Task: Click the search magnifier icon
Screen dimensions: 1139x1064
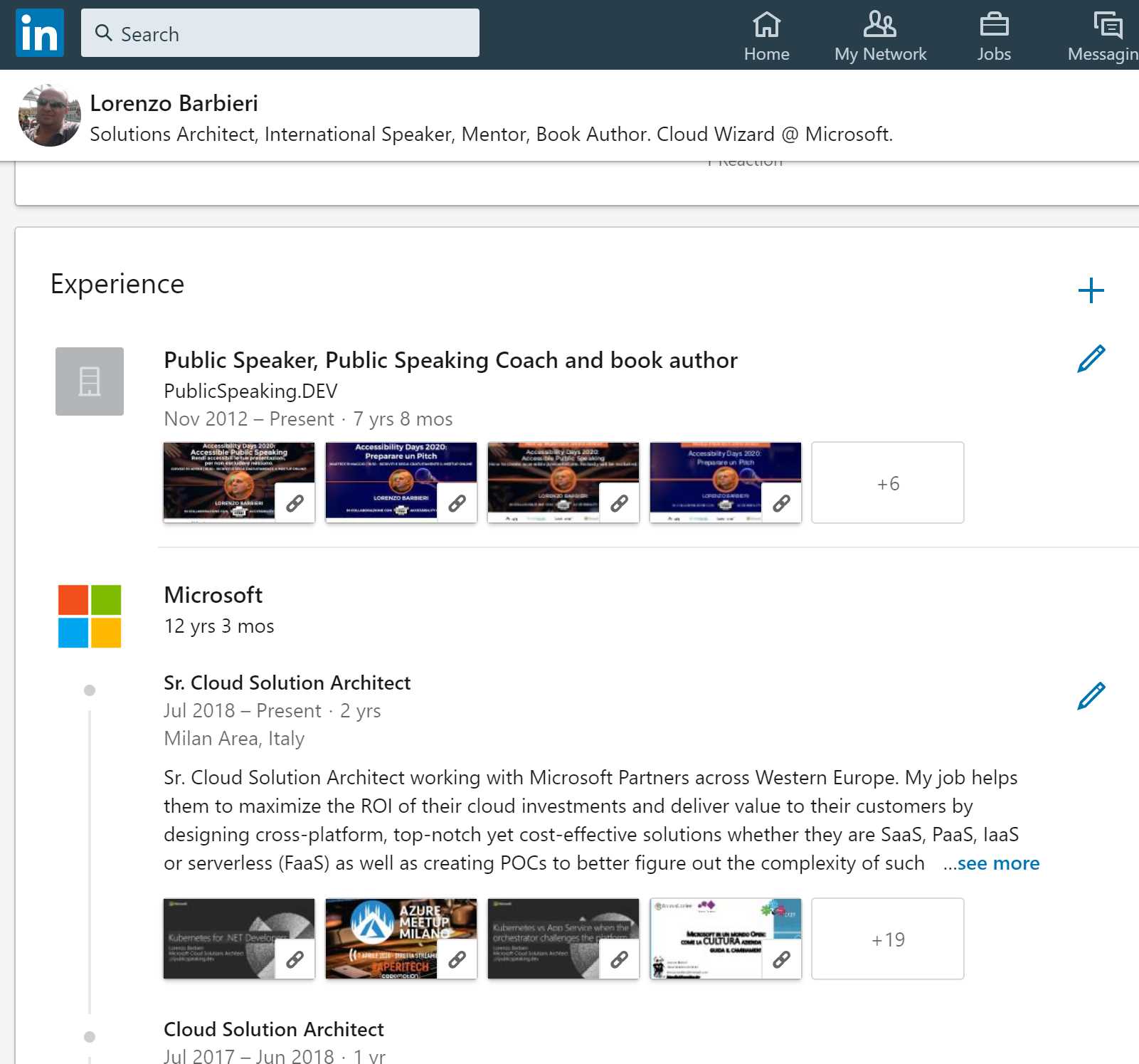Action: coord(105,33)
